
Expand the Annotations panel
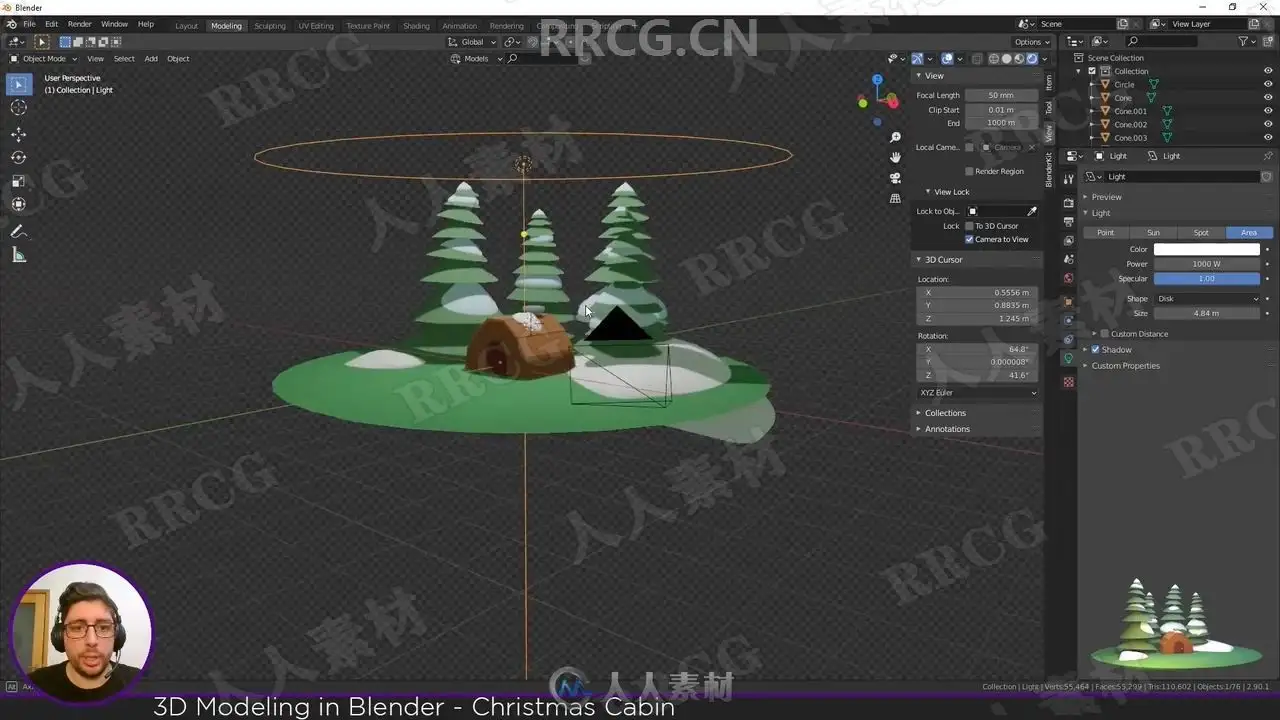tap(947, 429)
